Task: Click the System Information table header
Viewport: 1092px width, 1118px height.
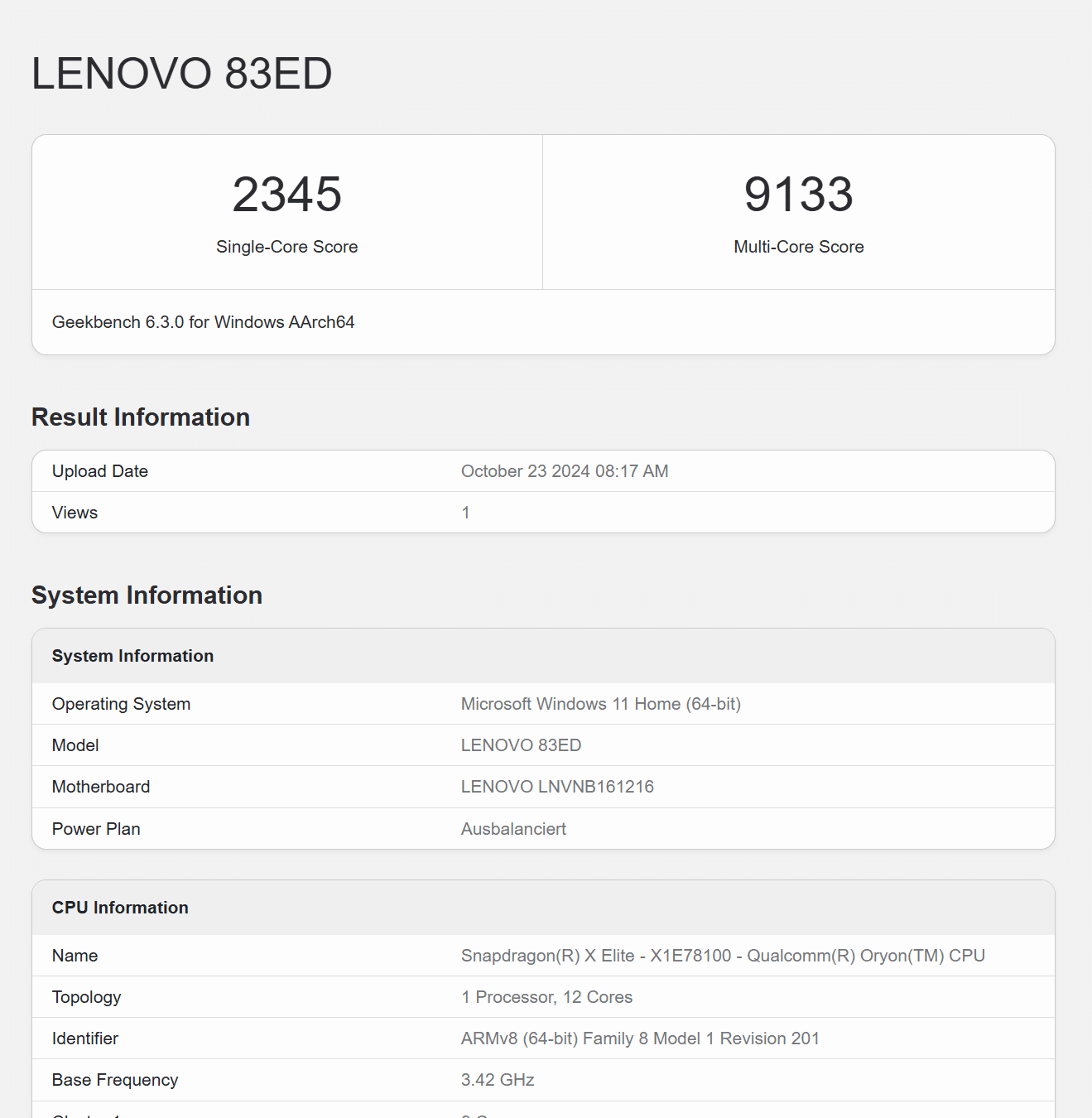Action: tap(132, 656)
